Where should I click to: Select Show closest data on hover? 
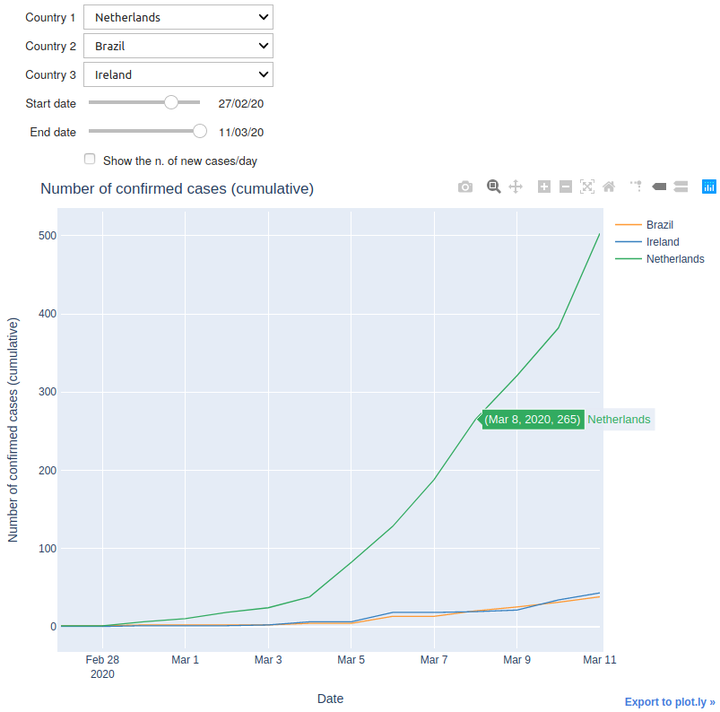point(659,186)
